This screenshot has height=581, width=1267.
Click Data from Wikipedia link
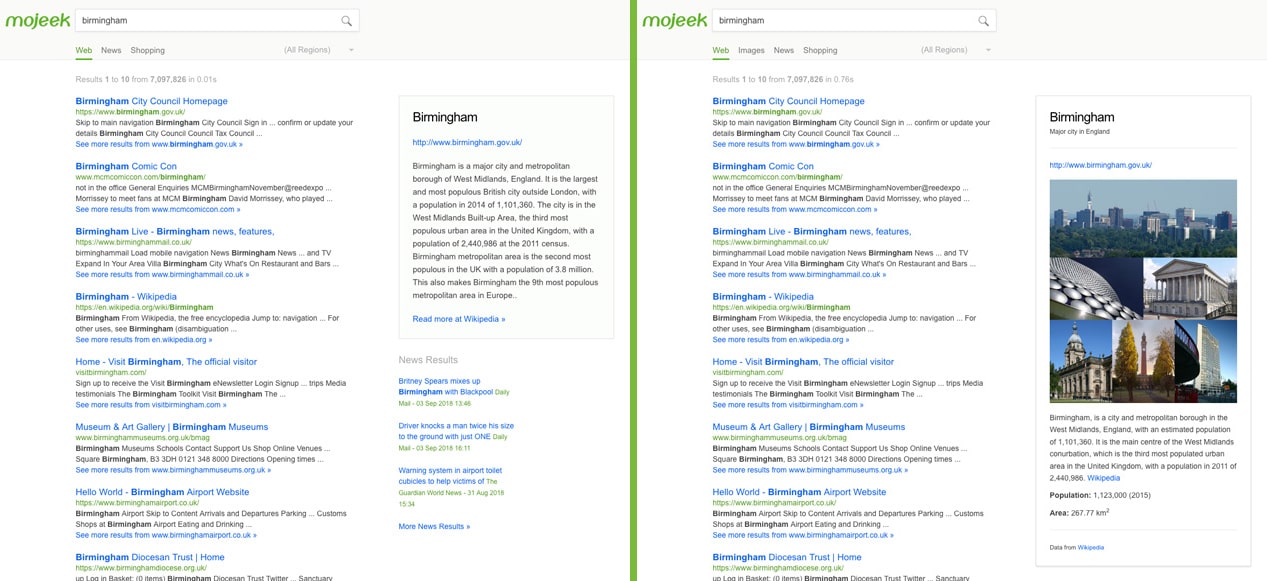(x=1090, y=547)
